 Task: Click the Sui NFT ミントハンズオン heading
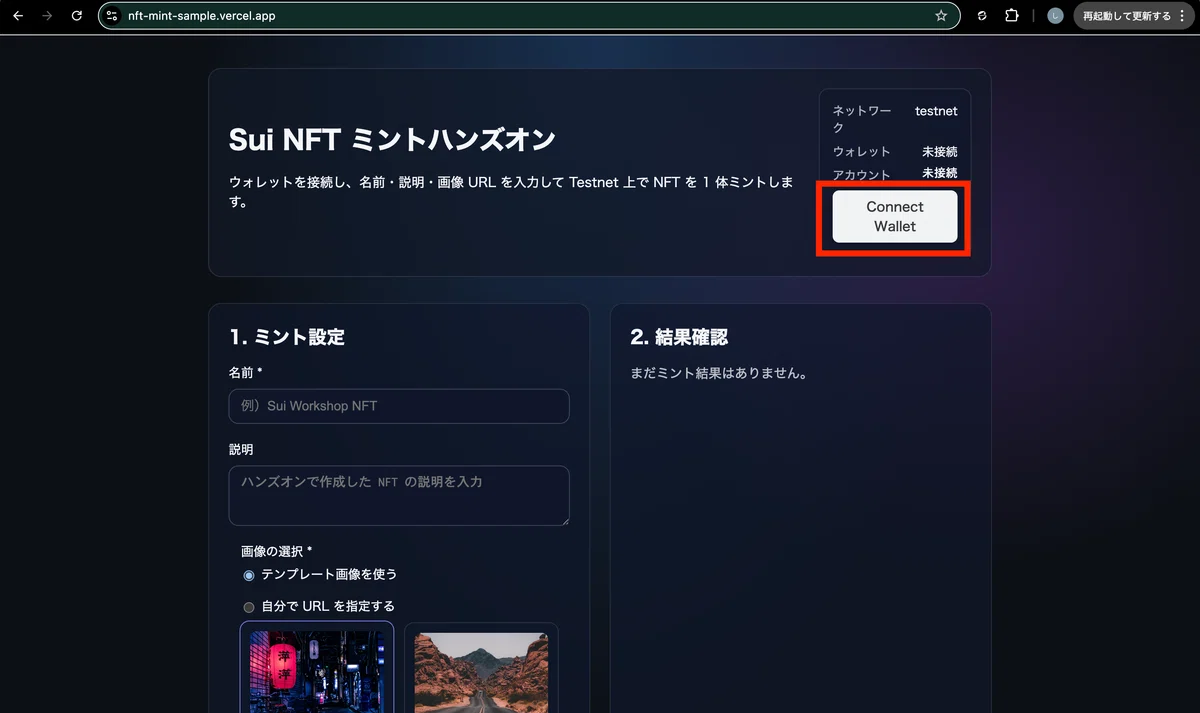point(392,140)
